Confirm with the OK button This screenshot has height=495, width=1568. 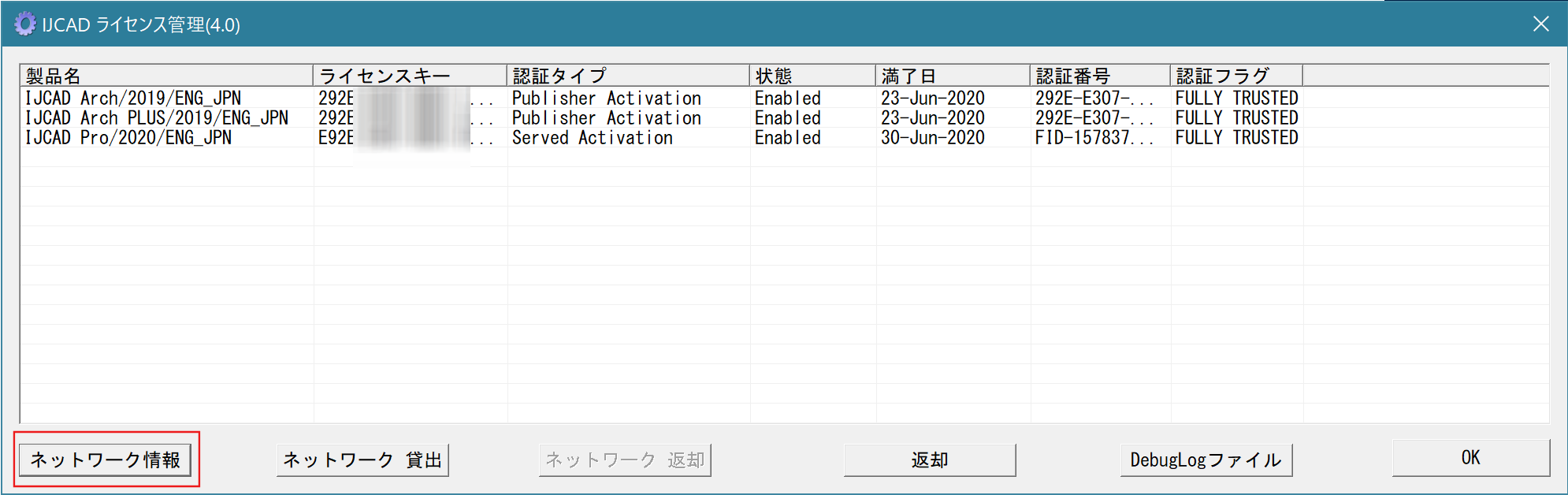point(1471,458)
